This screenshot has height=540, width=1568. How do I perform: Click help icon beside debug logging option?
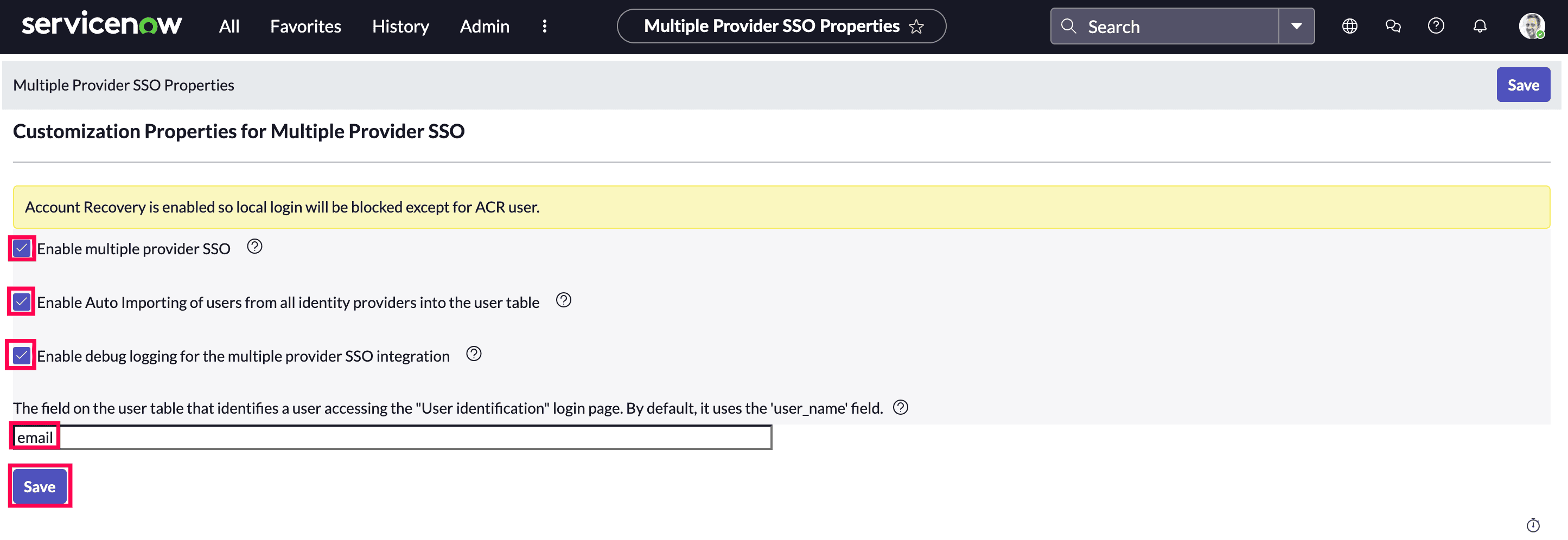click(474, 354)
